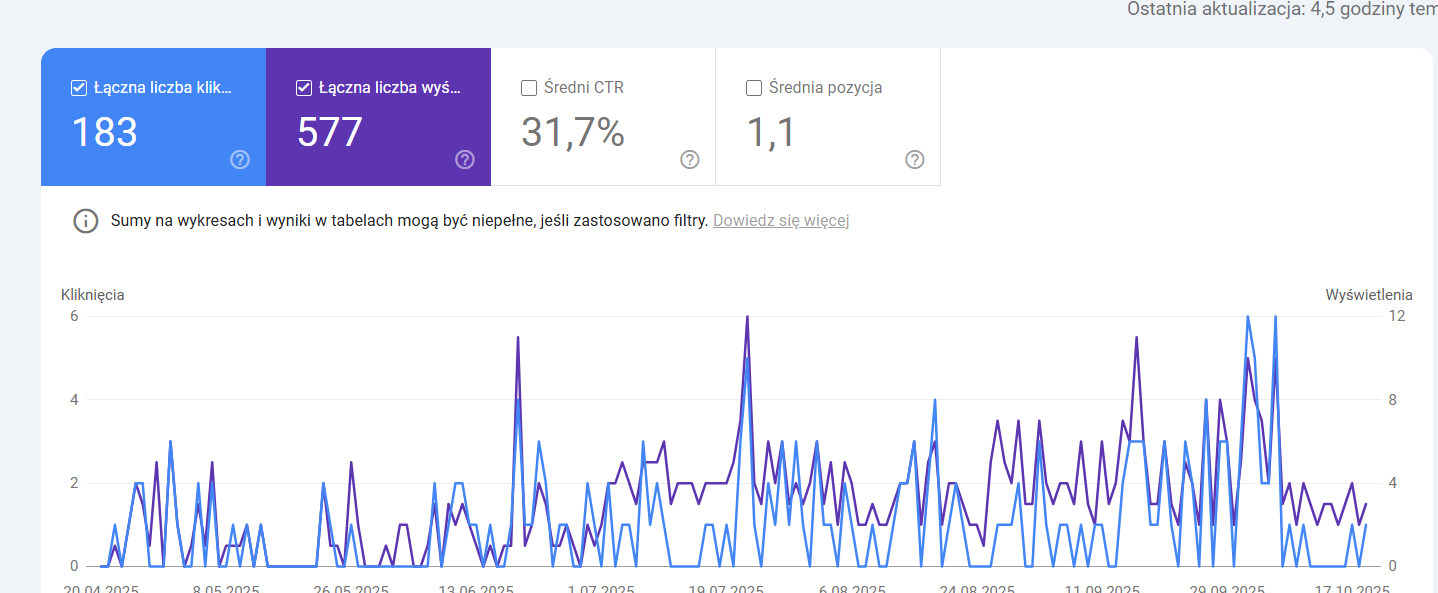
Task: Select the 31,7% average CTR value
Action: coord(573,132)
